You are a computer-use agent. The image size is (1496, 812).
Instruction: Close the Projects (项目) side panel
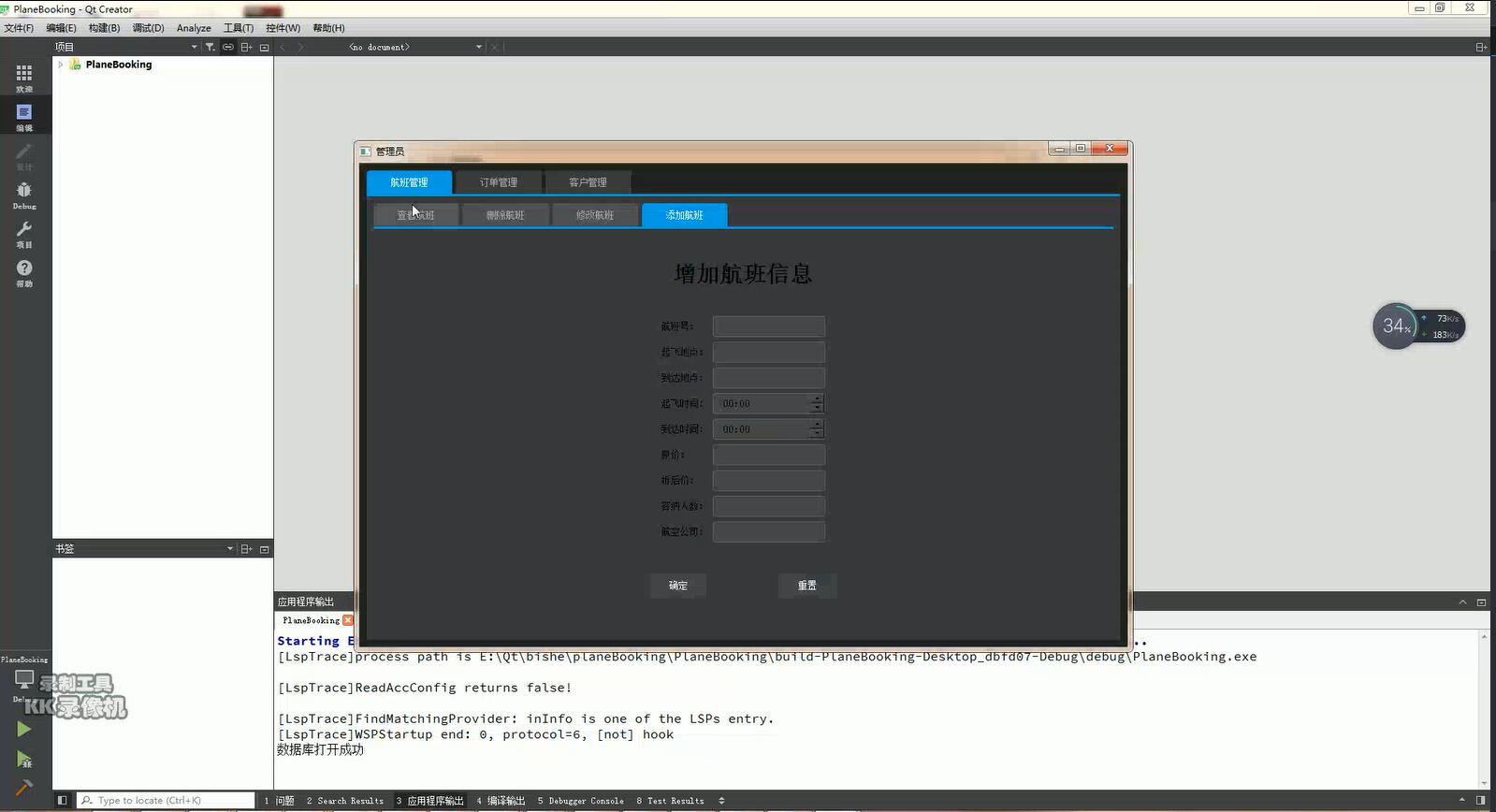tap(265, 47)
